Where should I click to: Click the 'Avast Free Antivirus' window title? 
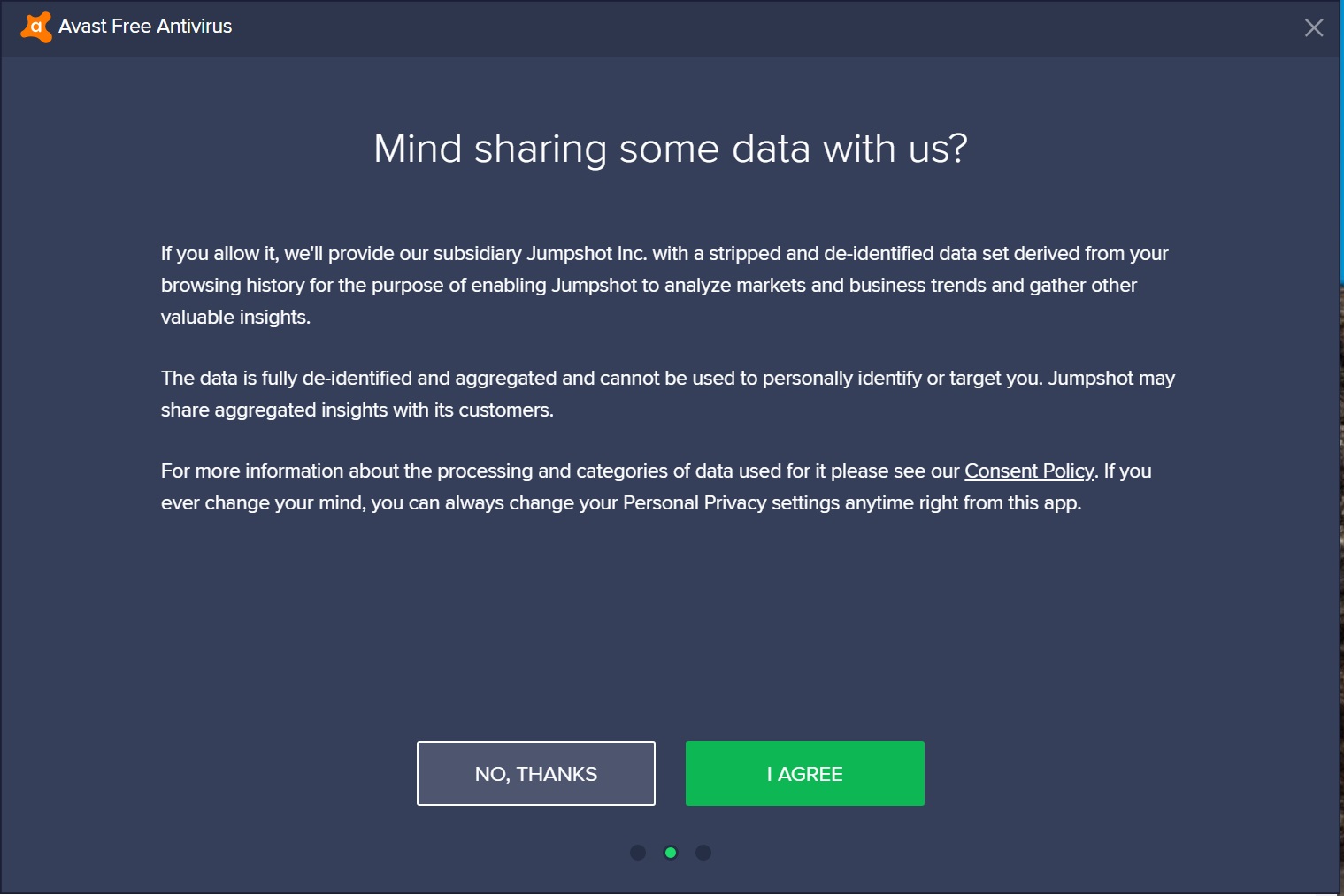[145, 27]
